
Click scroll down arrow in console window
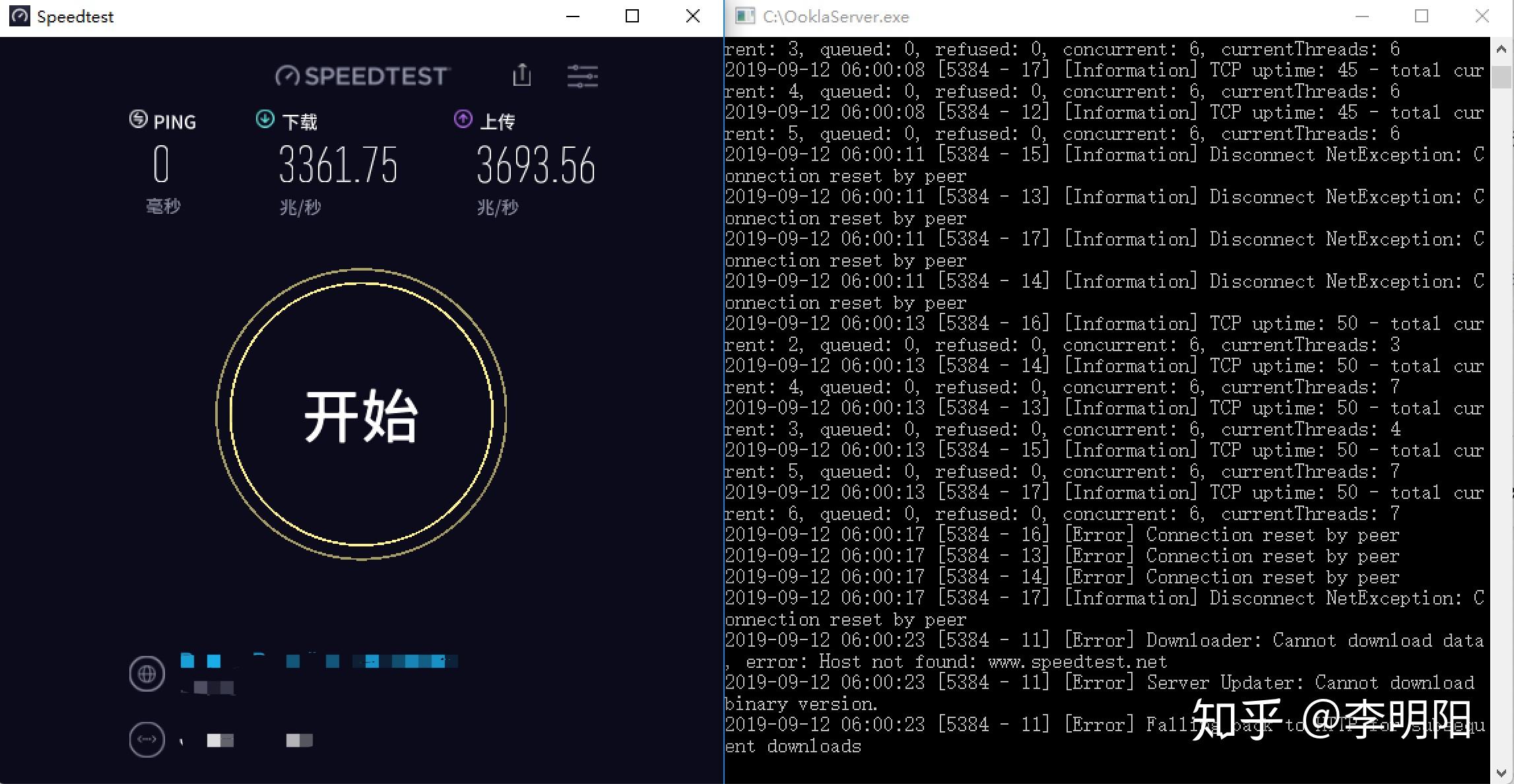pyautogui.click(x=1501, y=773)
